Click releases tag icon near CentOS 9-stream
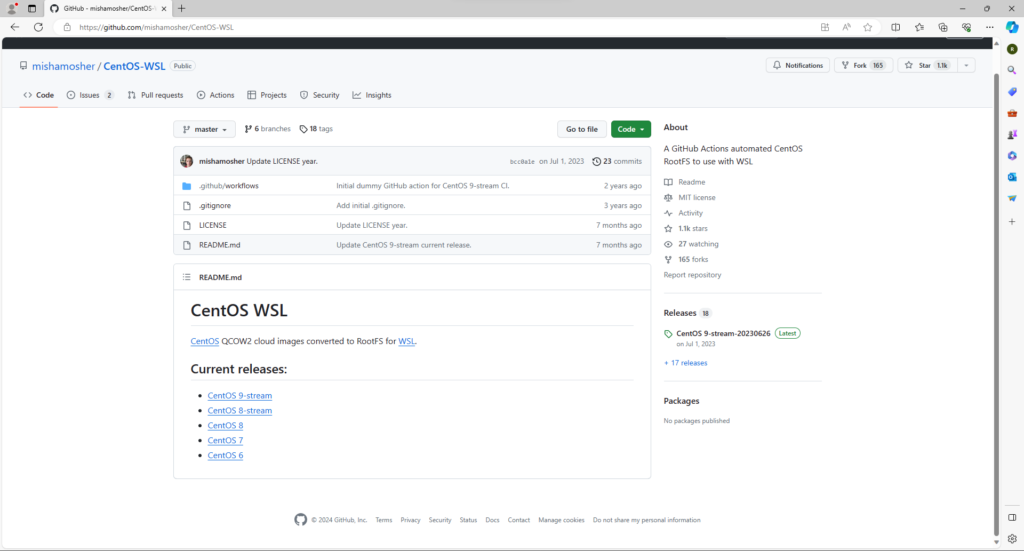This screenshot has width=1024, height=551. coord(668,334)
